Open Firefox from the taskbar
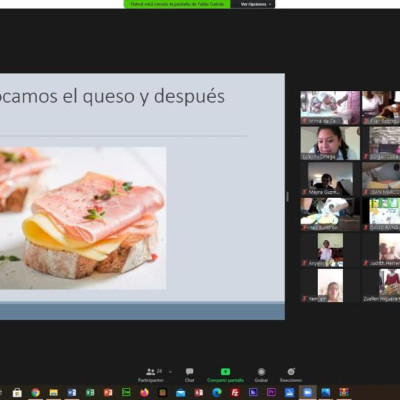The image size is (400, 400). [x=144, y=393]
